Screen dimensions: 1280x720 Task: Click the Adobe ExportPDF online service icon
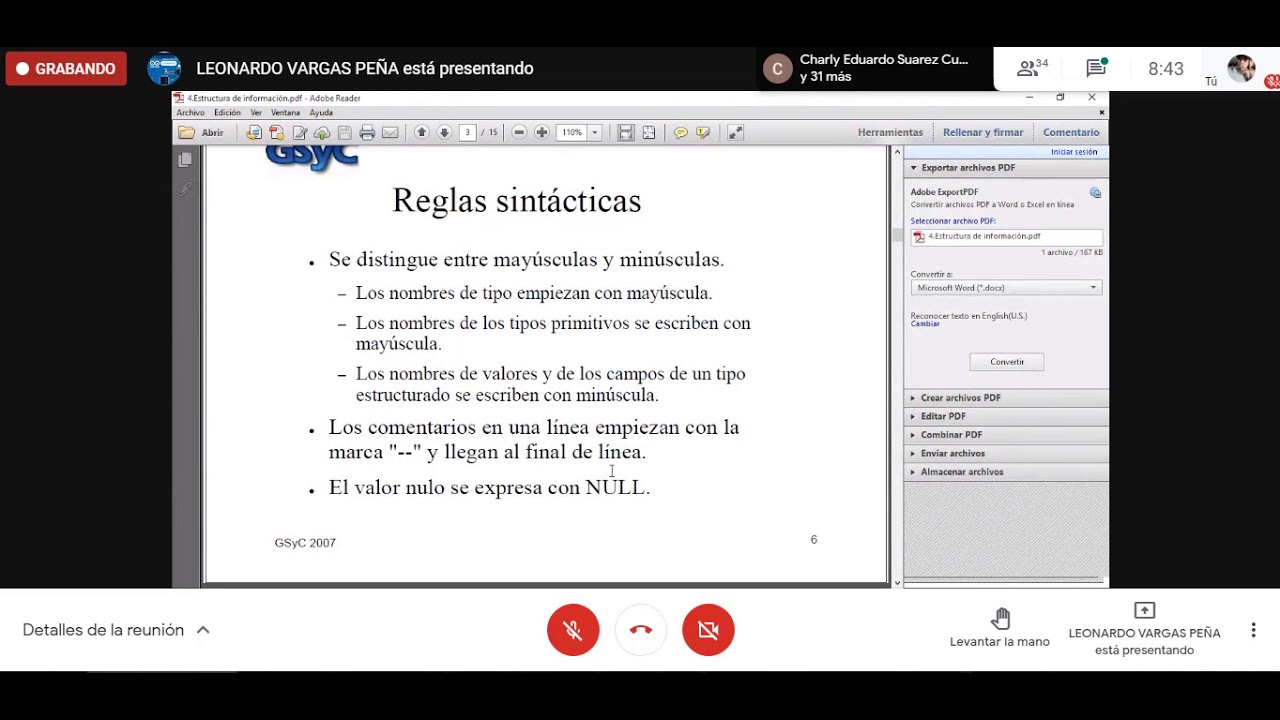point(1095,193)
